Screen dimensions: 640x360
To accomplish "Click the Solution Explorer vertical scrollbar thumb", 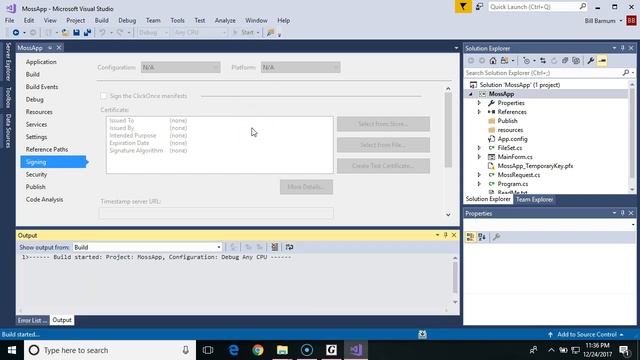I will click(632, 133).
